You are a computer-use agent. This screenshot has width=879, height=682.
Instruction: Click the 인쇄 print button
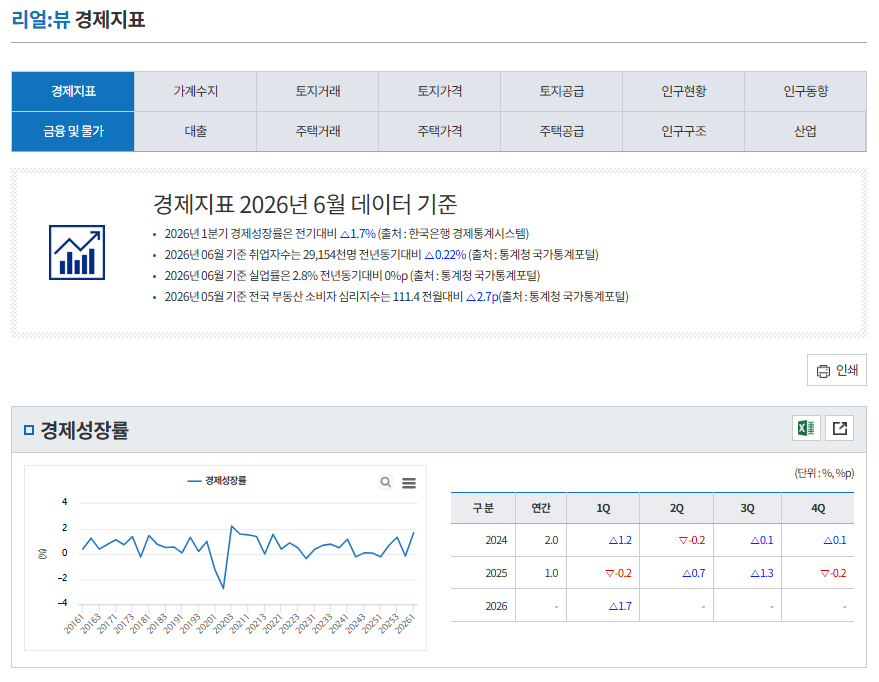[836, 370]
